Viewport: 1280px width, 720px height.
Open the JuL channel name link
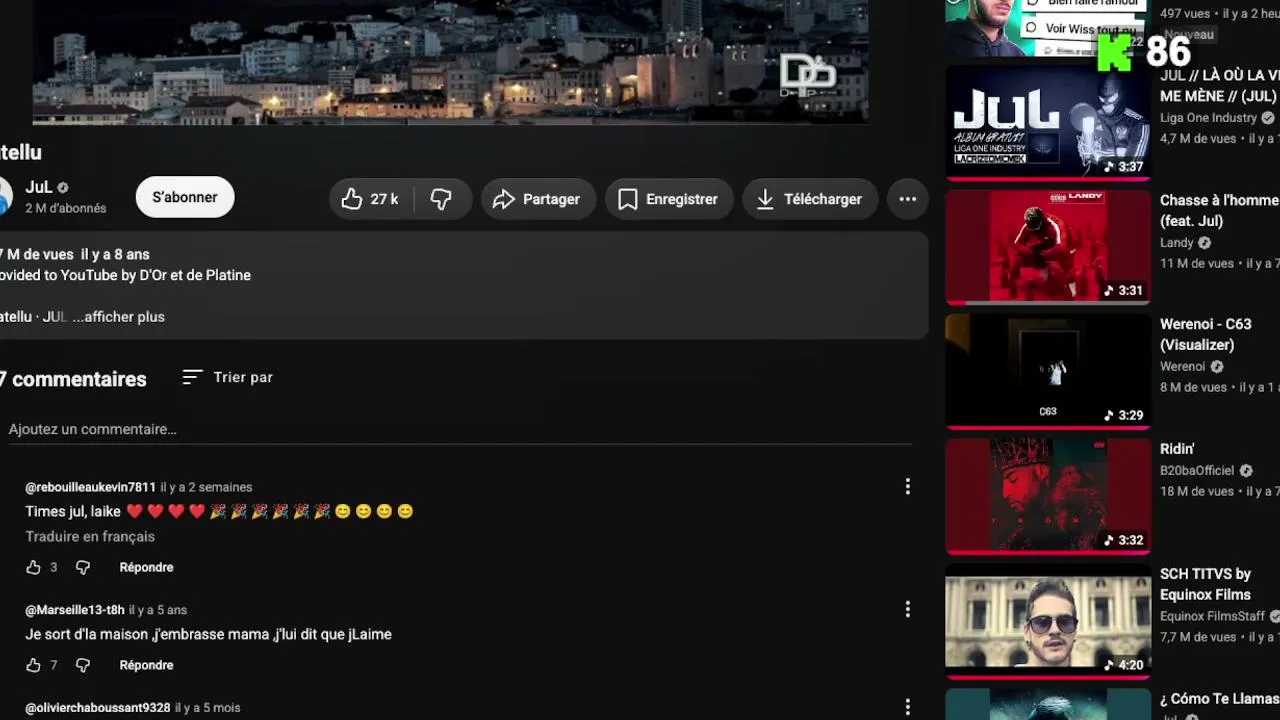39,187
